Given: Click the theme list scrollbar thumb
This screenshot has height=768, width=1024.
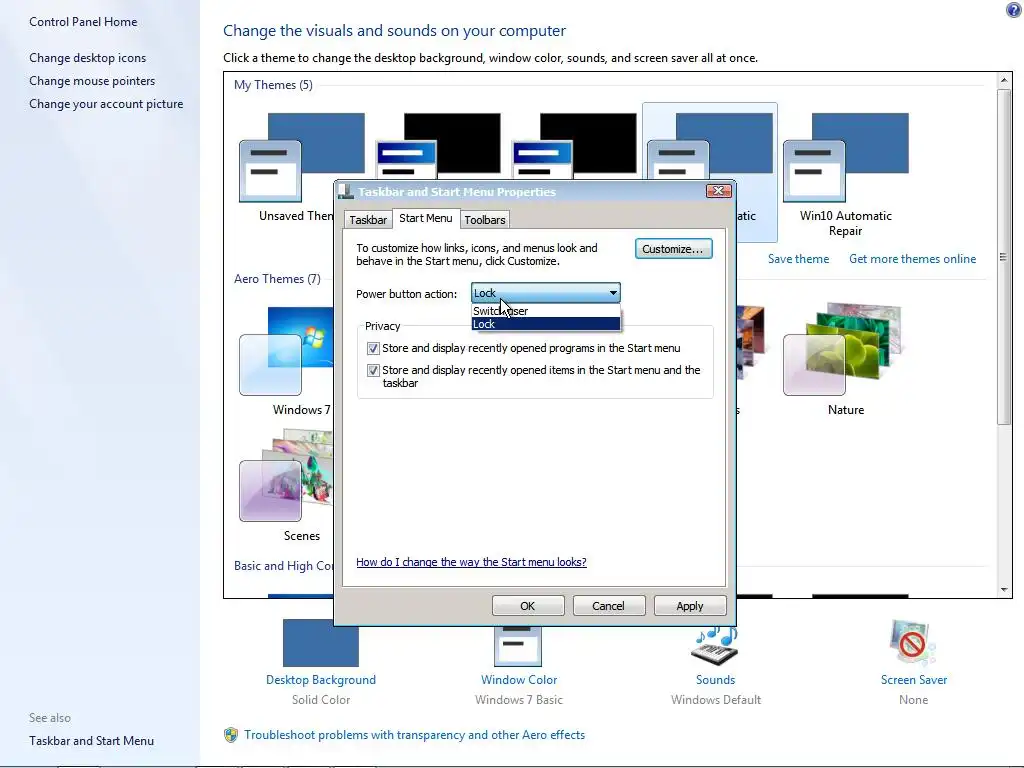Looking at the screenshot, I should pyautogui.click(x=1004, y=257).
